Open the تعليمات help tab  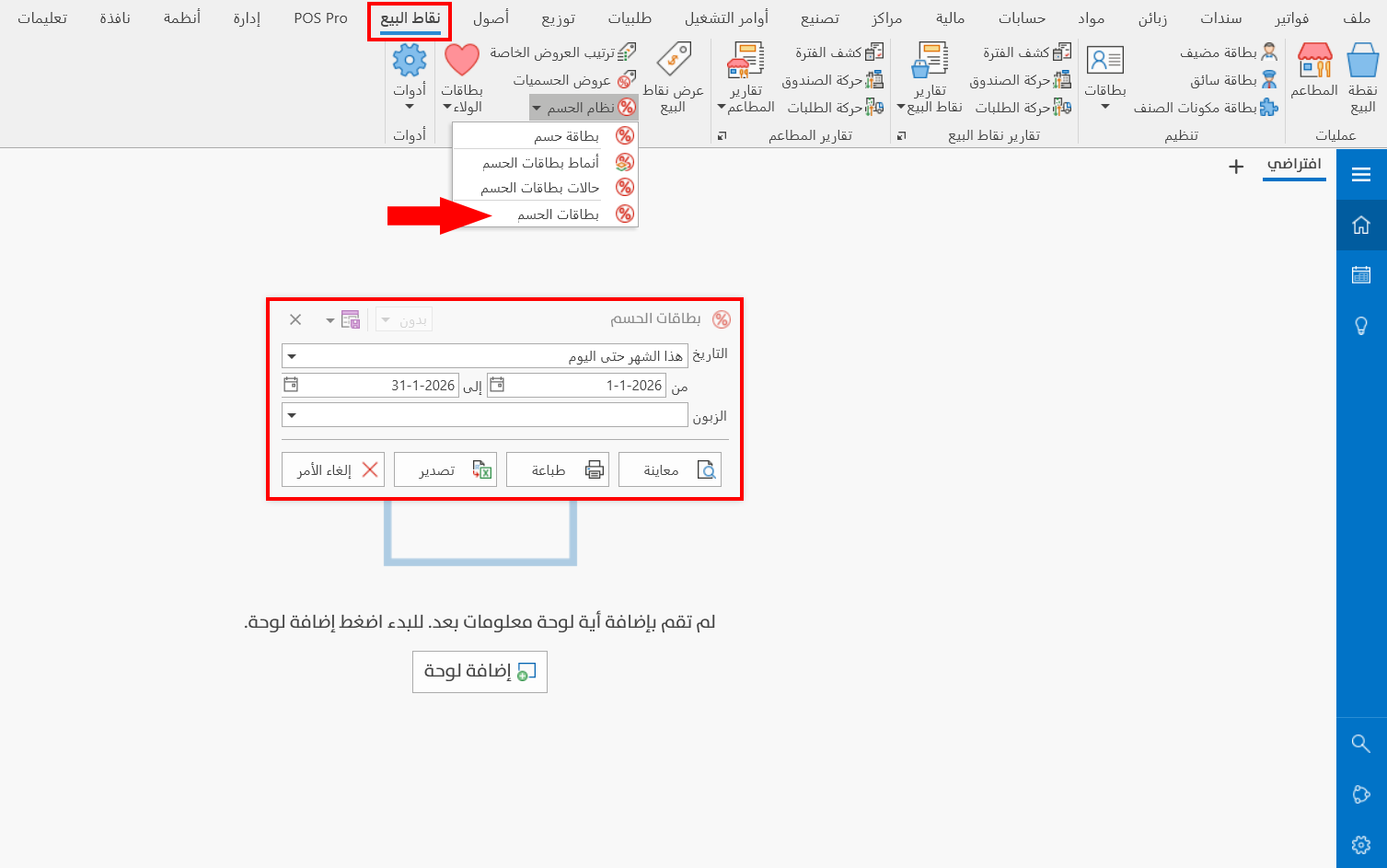(x=42, y=18)
